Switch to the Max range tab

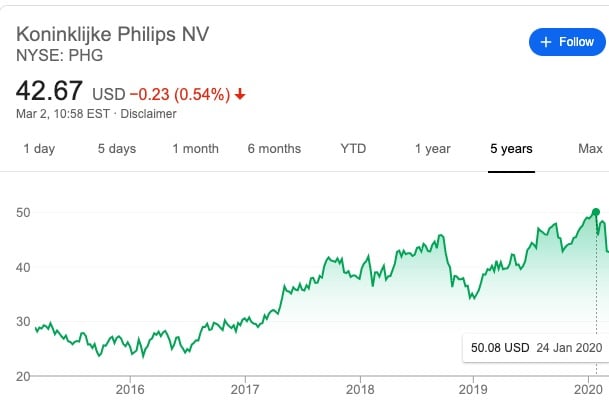[x=590, y=149]
